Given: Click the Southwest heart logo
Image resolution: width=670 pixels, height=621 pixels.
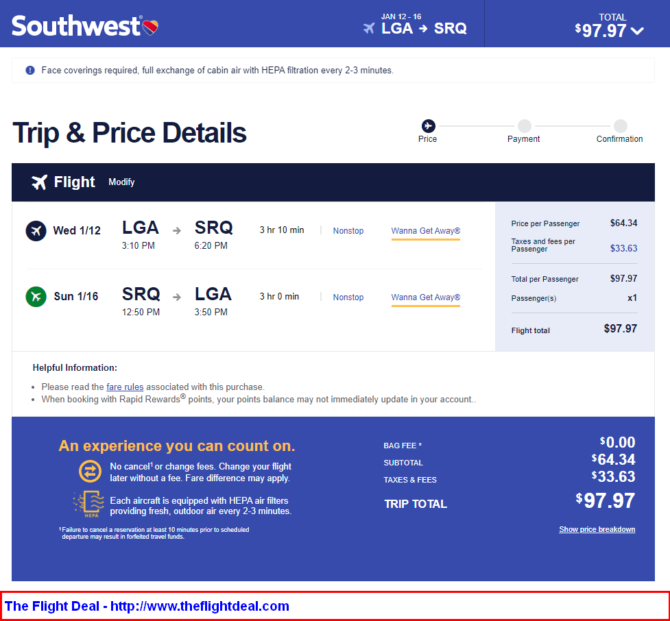Looking at the screenshot, I should 150,27.
